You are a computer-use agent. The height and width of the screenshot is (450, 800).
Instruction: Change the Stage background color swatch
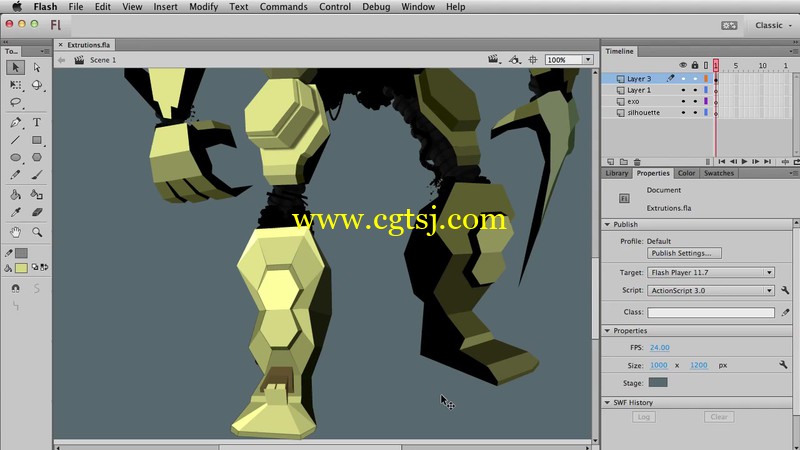pyautogui.click(x=658, y=383)
